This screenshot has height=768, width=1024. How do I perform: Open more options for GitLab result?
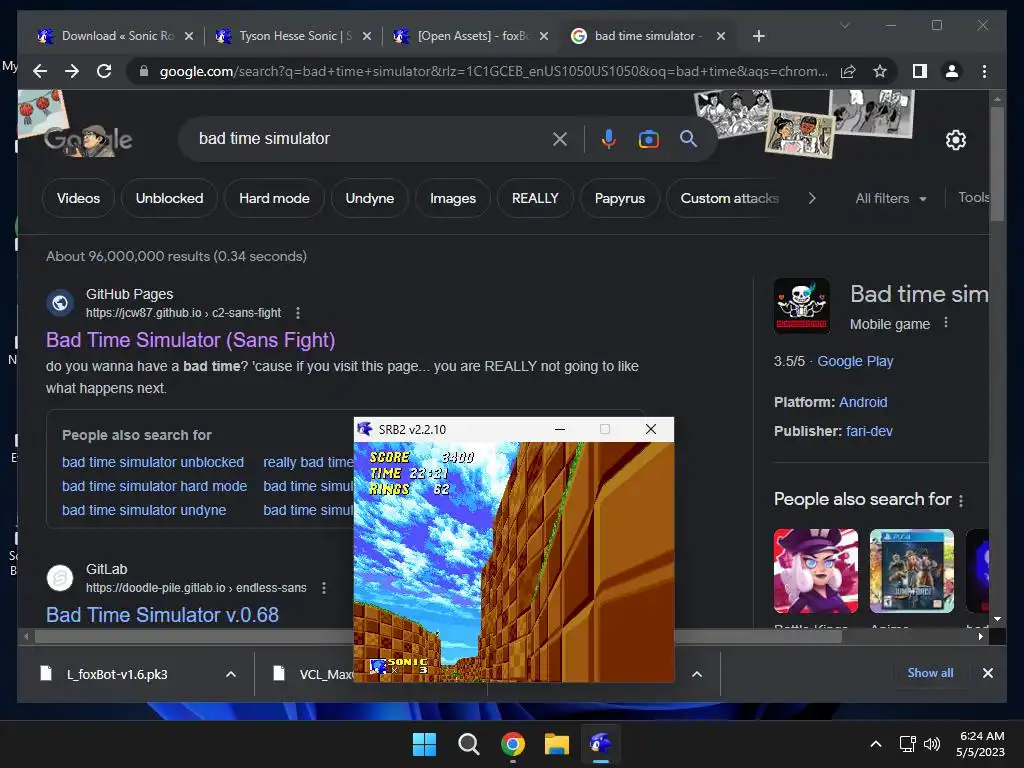tap(324, 588)
